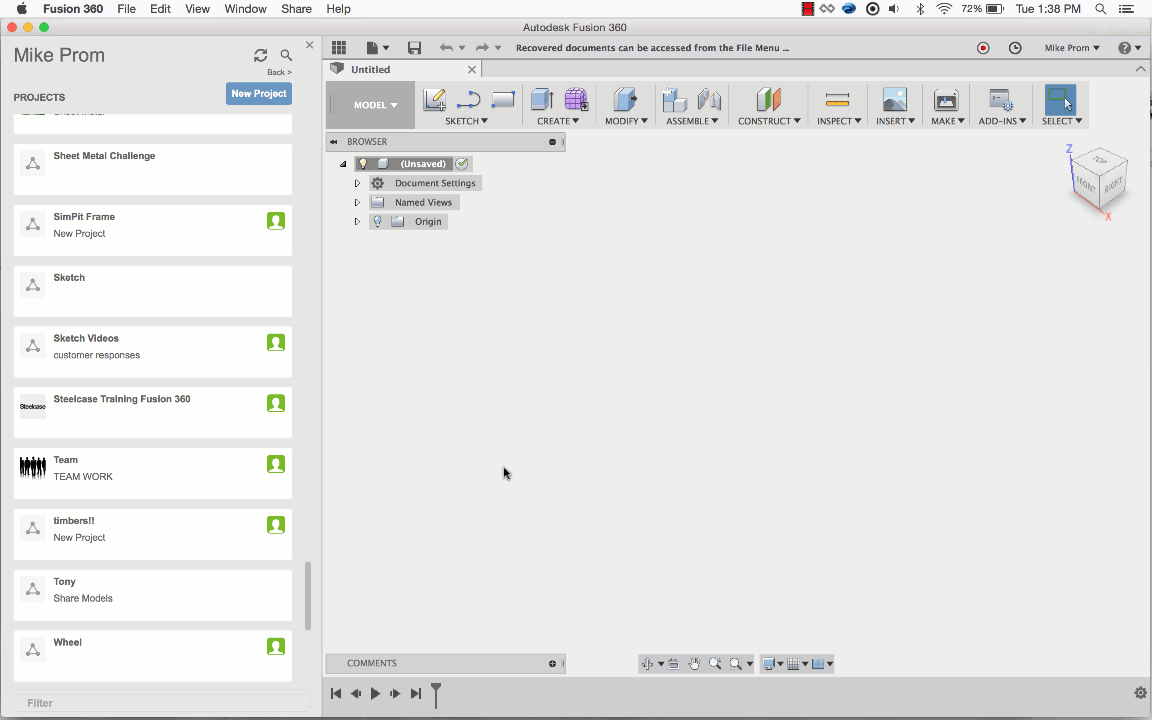Screen dimensions: 1152x720
Task: Open the Mike Prom account dropdown
Action: (1072, 48)
